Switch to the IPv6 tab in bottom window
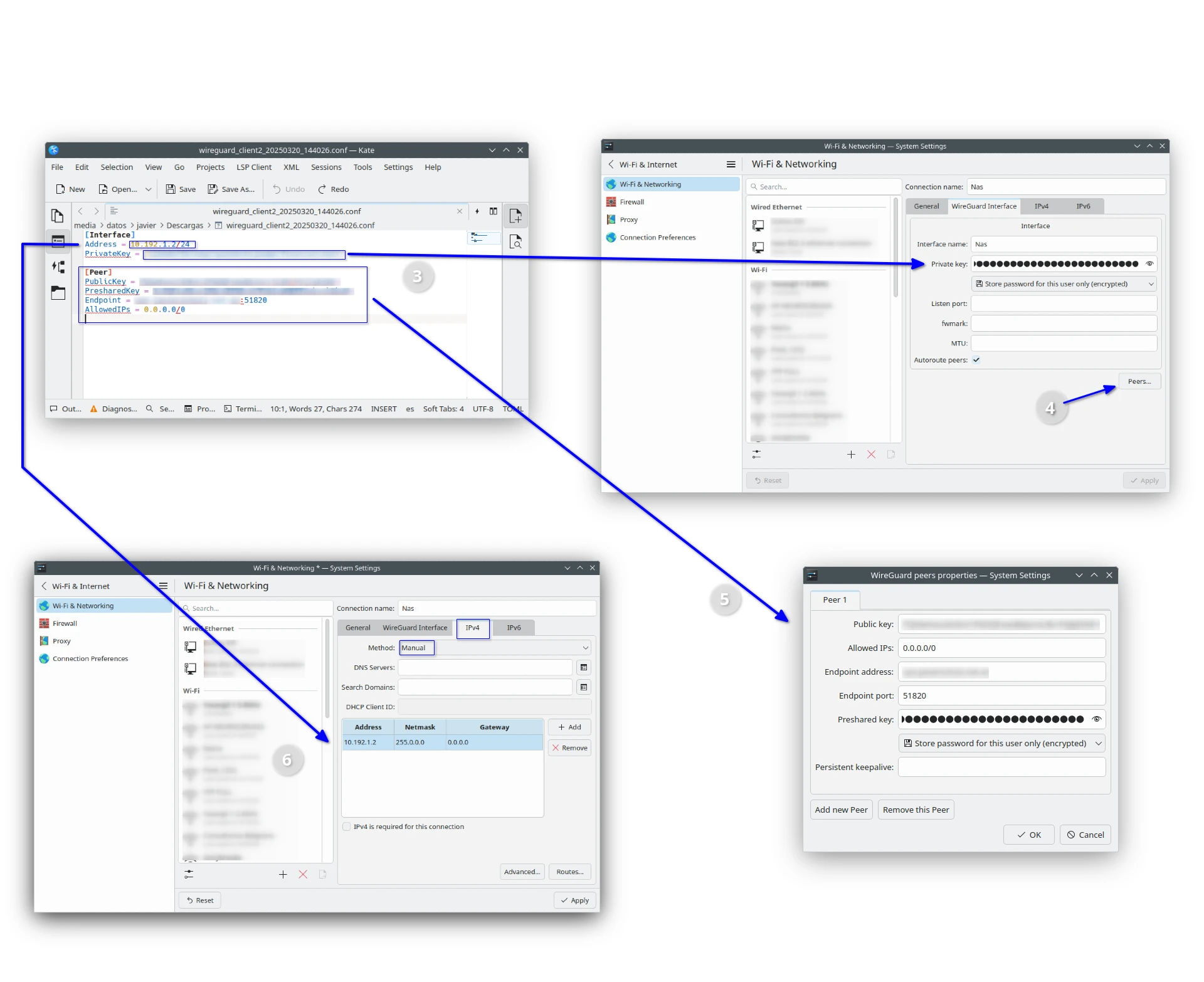Image resolution: width=1204 pixels, height=982 pixels. click(x=514, y=628)
